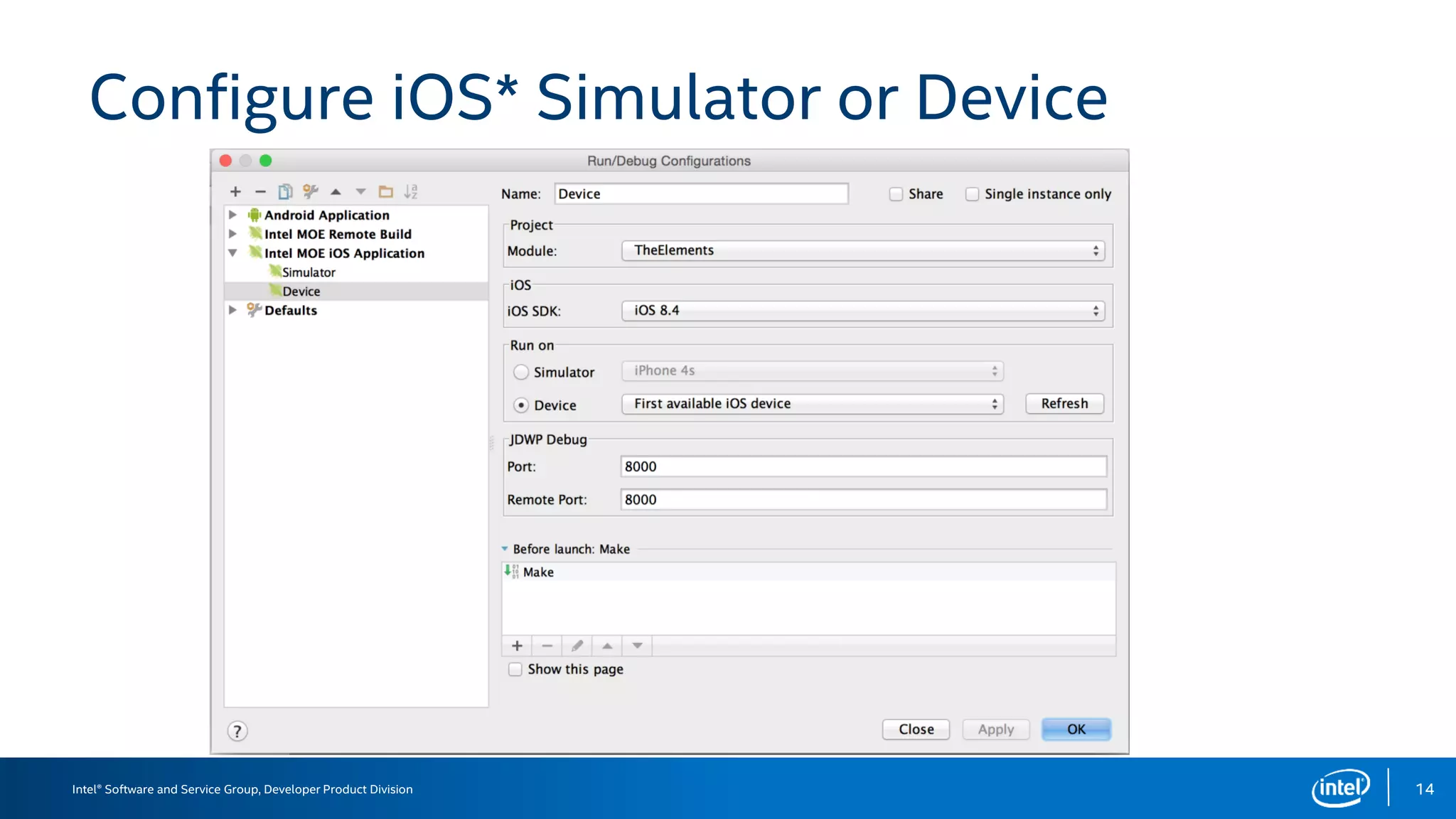Click the Remote Port input field
This screenshot has height=819, width=1456.
point(863,500)
